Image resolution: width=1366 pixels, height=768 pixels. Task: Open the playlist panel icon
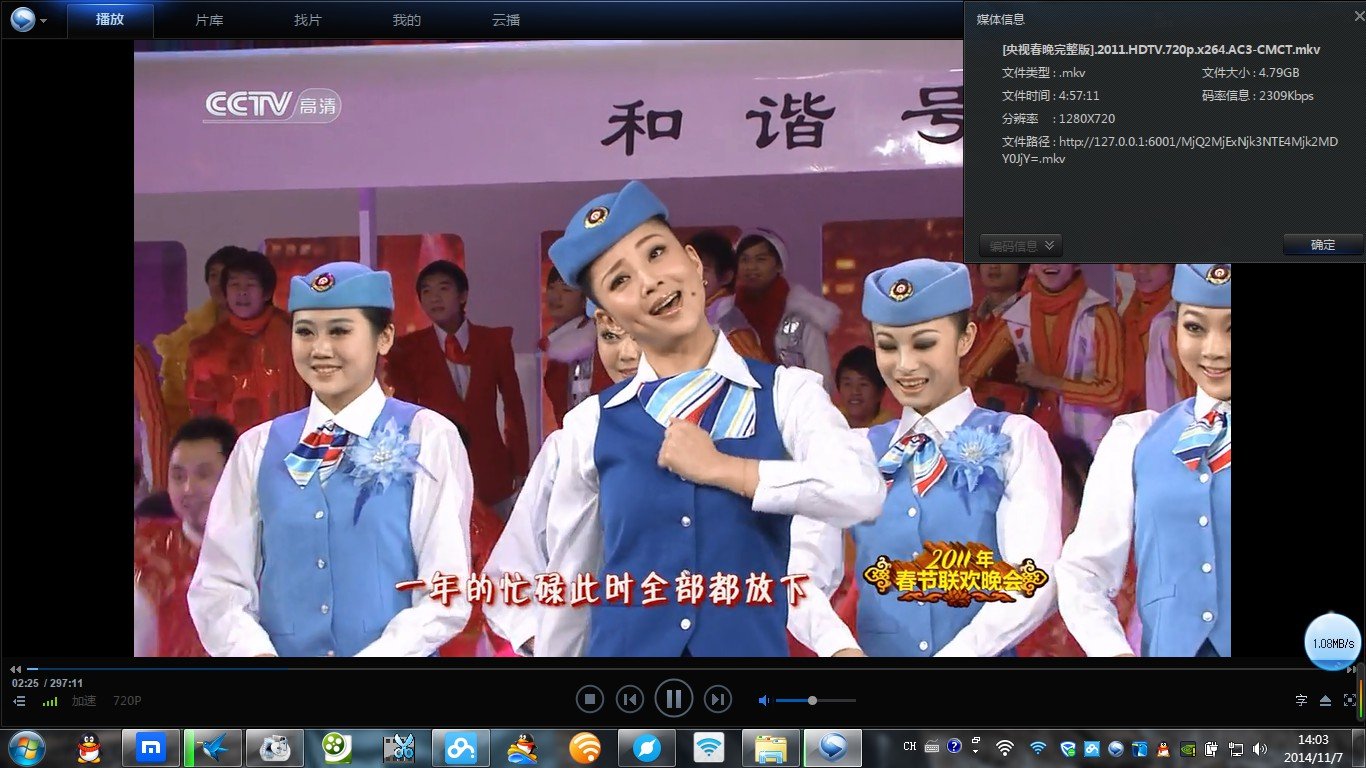(x=19, y=699)
